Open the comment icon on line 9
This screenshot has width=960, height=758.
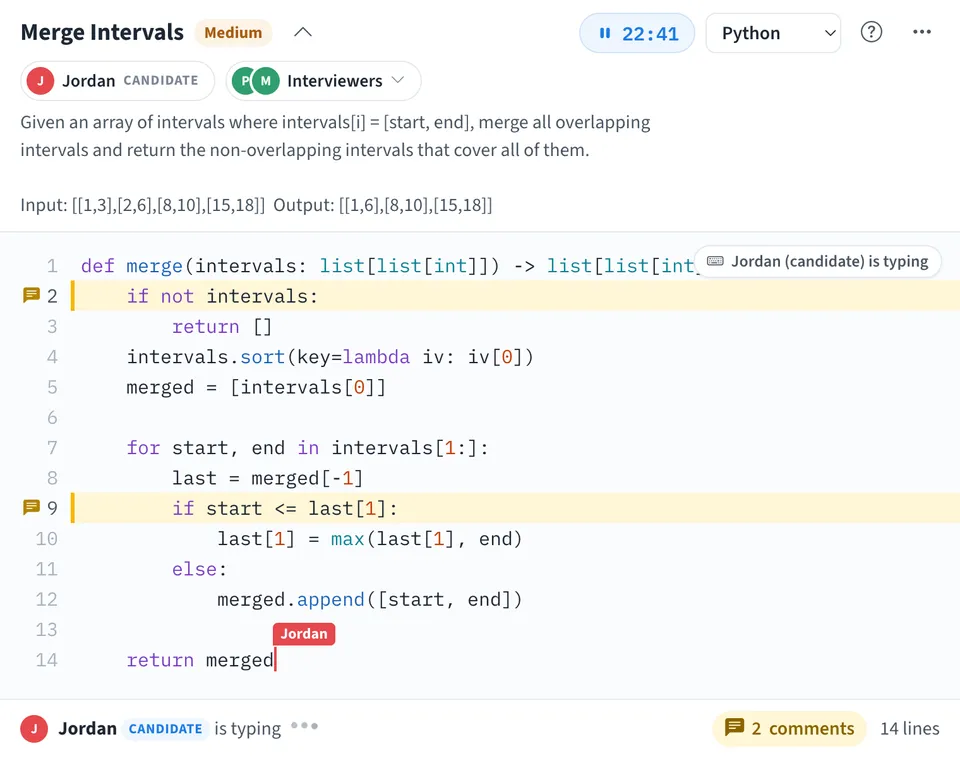[x=31, y=508]
